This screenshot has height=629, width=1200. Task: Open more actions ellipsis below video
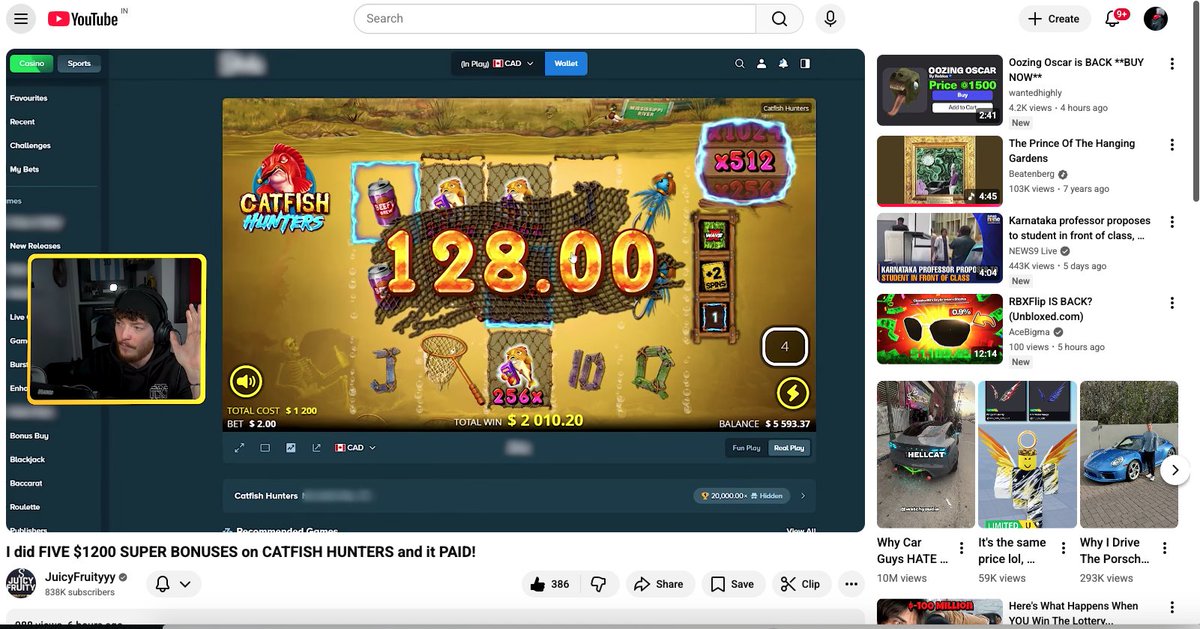coord(851,584)
